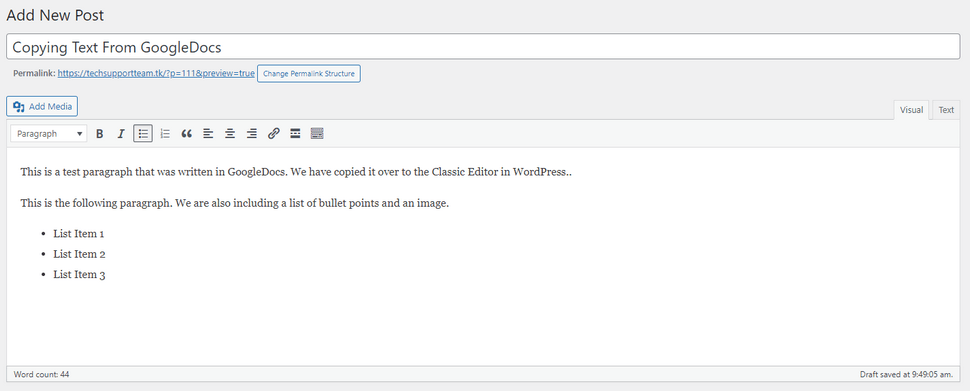This screenshot has height=391, width=970.
Task: Insert or edit a link
Action: pyautogui.click(x=273, y=134)
